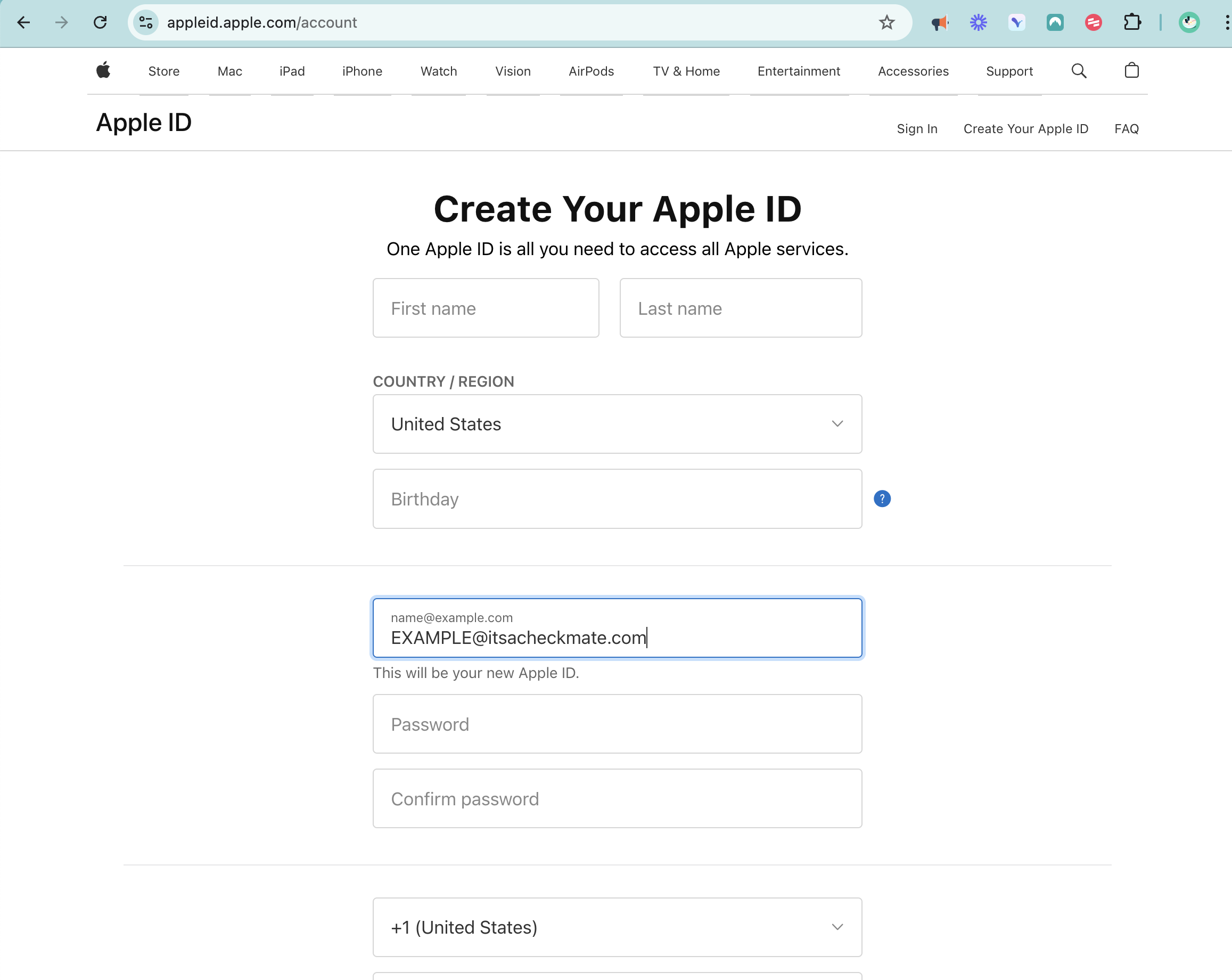
Task: Reload the page
Action: tap(100, 22)
